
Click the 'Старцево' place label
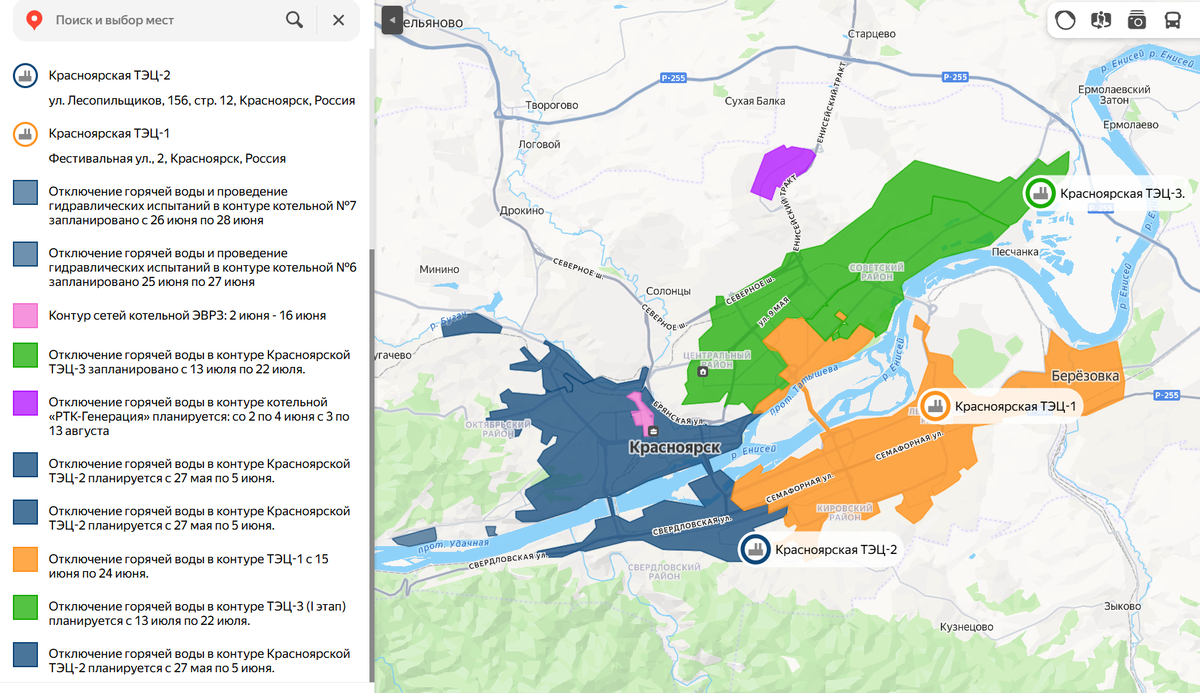(x=871, y=34)
